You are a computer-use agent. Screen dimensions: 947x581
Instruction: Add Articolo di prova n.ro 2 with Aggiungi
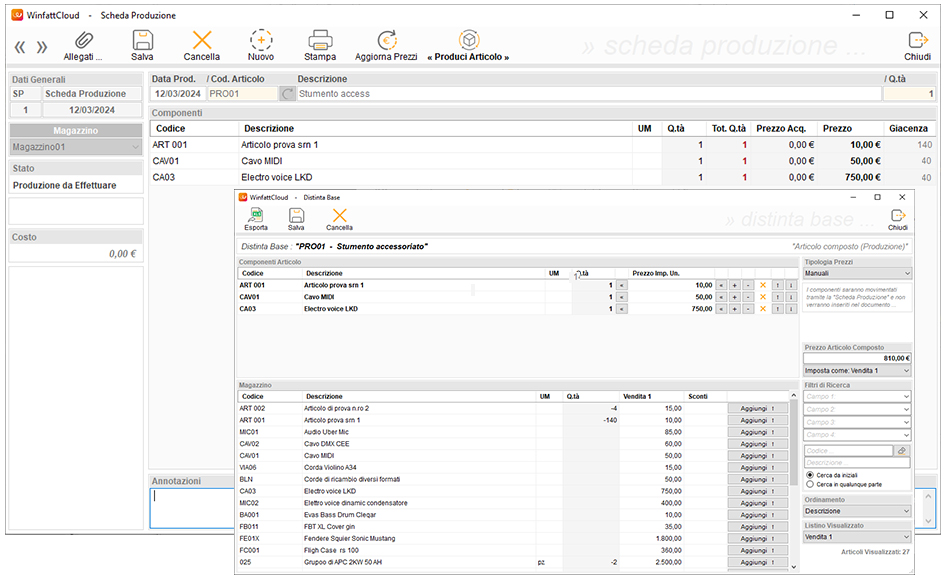[x=758, y=408]
